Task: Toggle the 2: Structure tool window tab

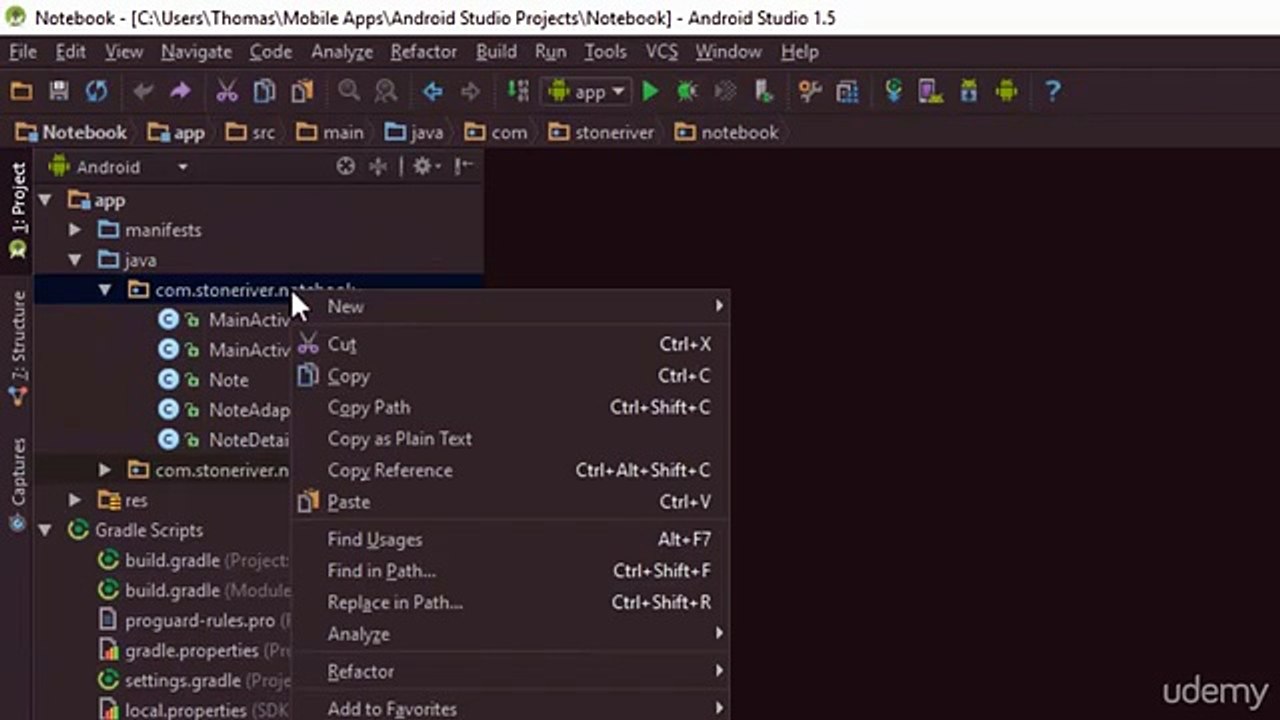Action: point(17,347)
